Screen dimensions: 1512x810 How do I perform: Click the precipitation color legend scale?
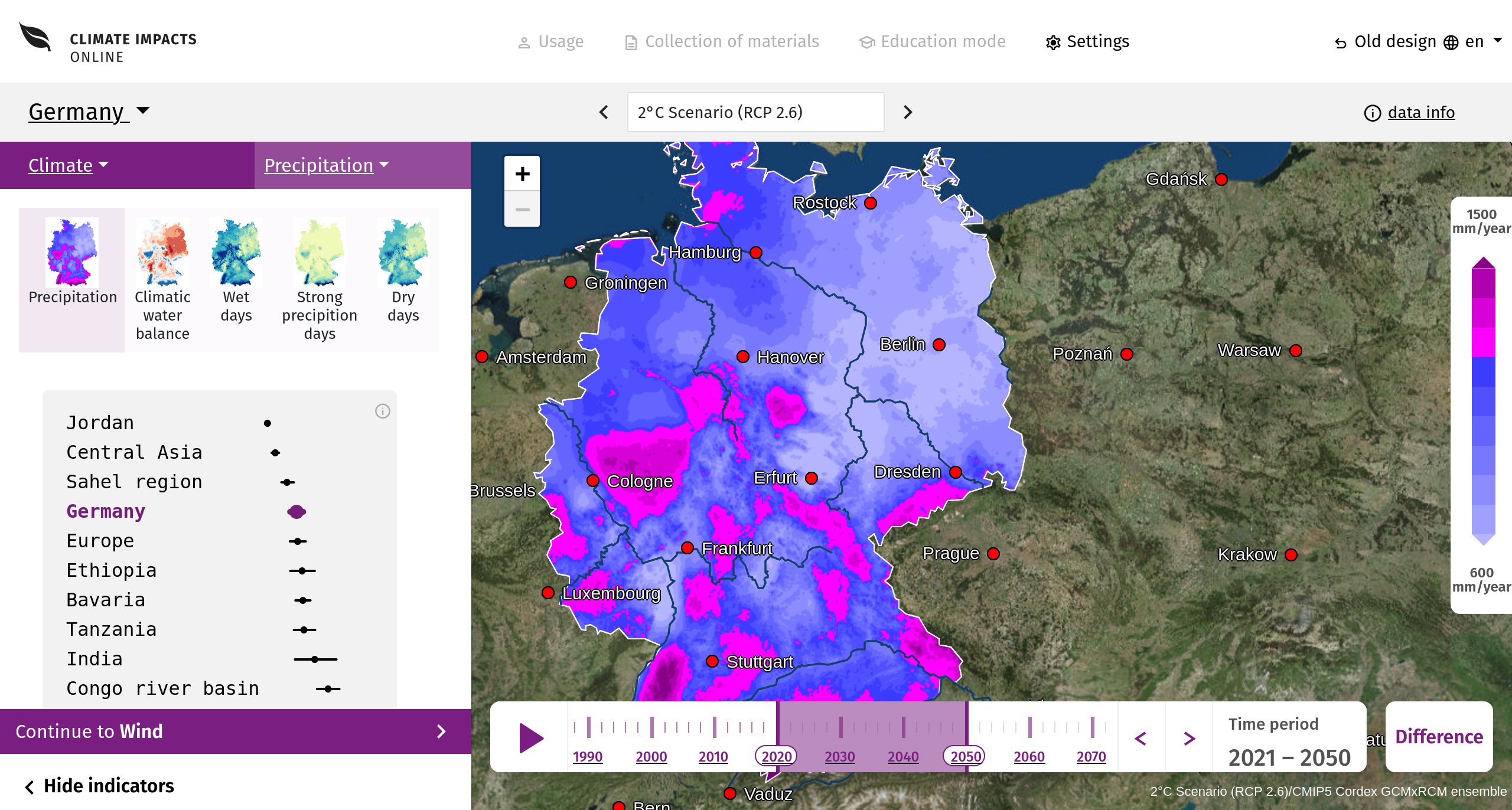(x=1483, y=400)
